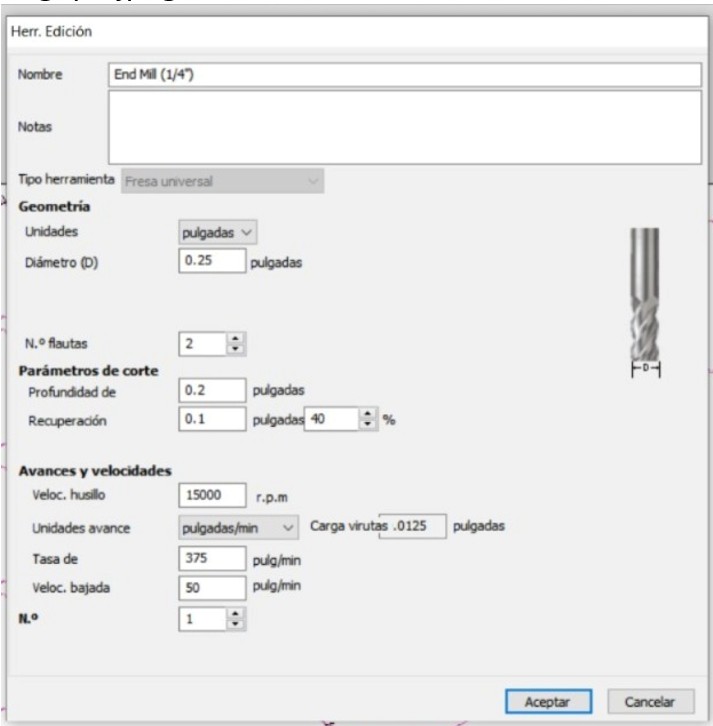
Task: Click inside the Notas text area
Action: coord(405,127)
